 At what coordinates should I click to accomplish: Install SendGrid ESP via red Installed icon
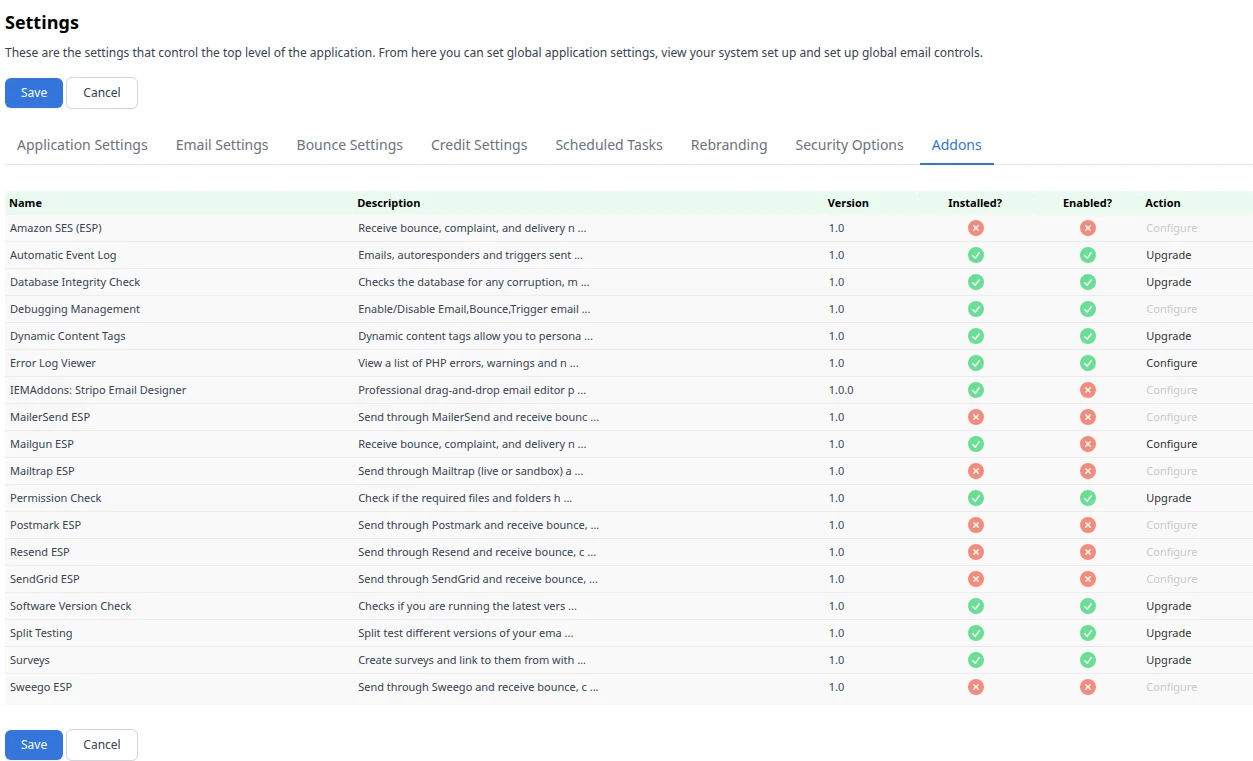[976, 579]
